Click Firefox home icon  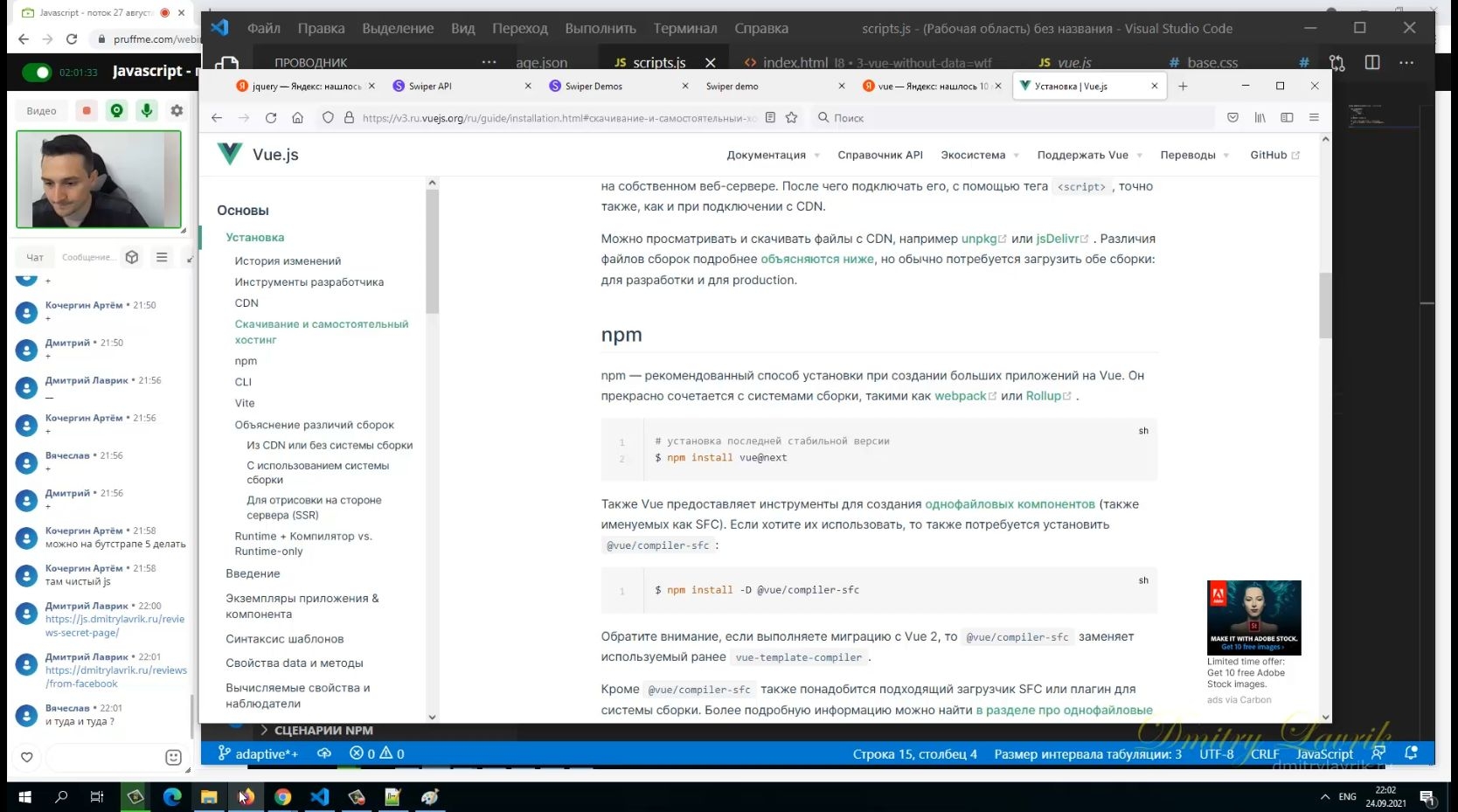point(297,118)
